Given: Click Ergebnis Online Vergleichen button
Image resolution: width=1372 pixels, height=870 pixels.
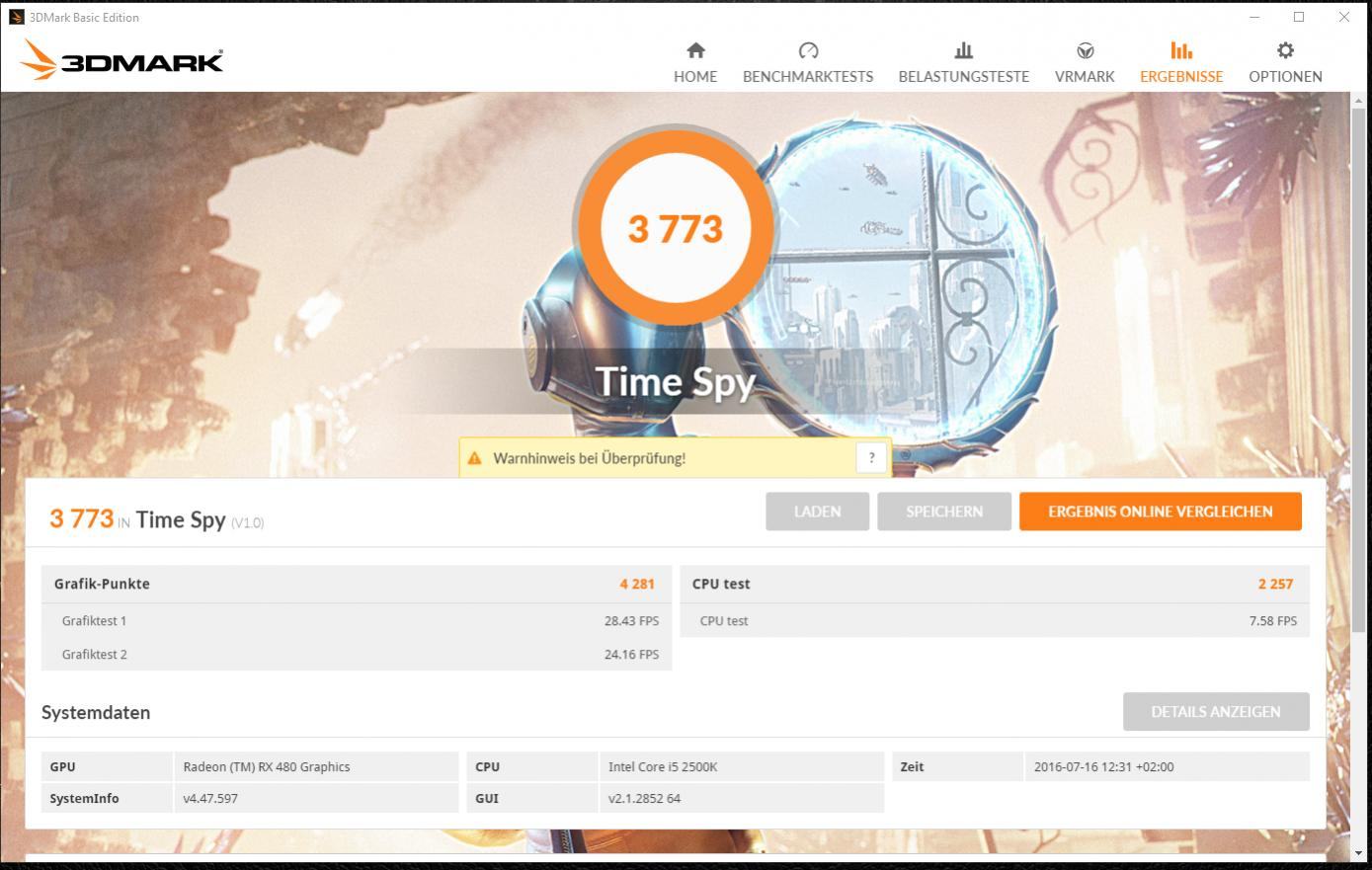Looking at the screenshot, I should [1161, 512].
